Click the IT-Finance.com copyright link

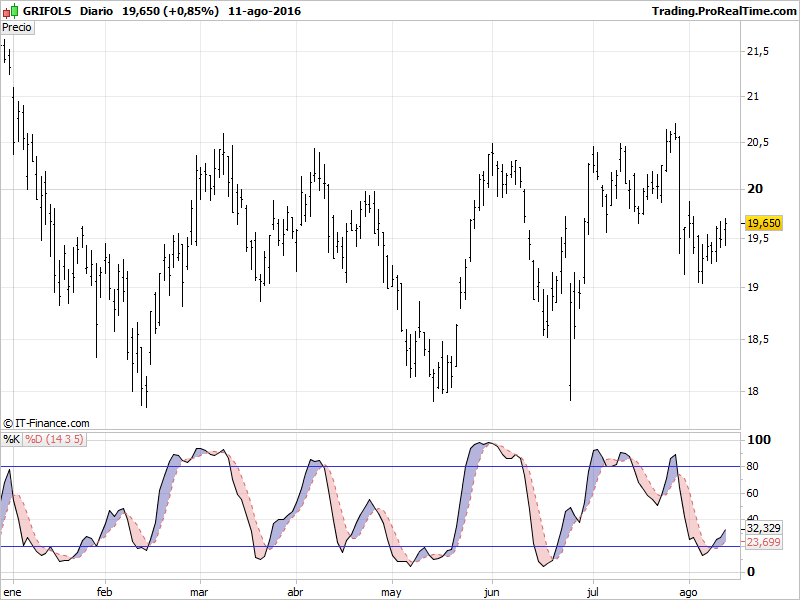tap(47, 424)
